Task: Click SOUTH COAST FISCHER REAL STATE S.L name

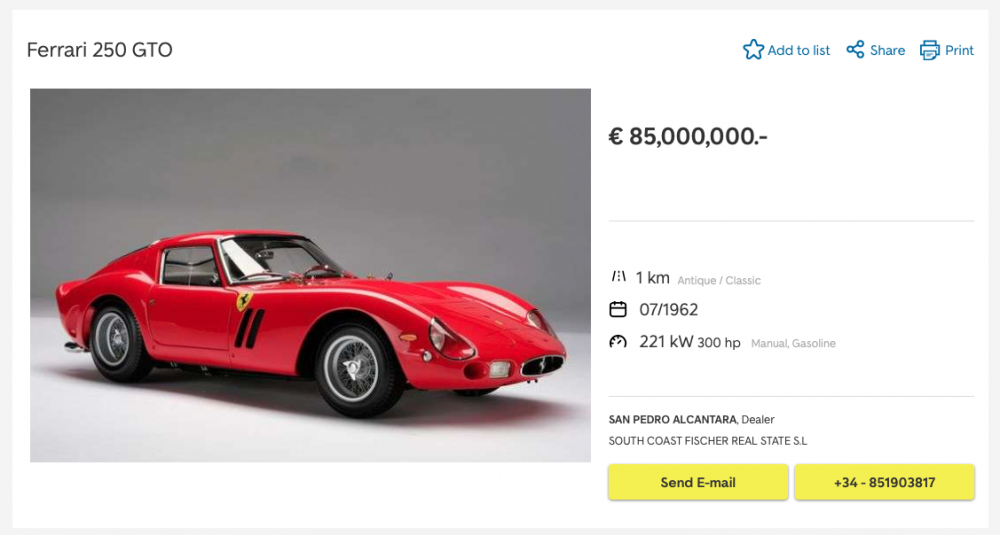Action: coord(708,441)
